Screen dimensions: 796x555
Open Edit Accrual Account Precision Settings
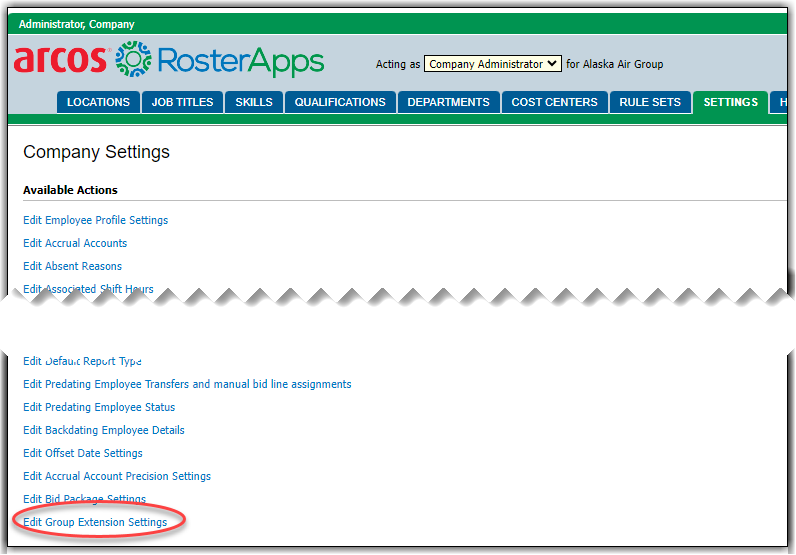click(x=117, y=476)
